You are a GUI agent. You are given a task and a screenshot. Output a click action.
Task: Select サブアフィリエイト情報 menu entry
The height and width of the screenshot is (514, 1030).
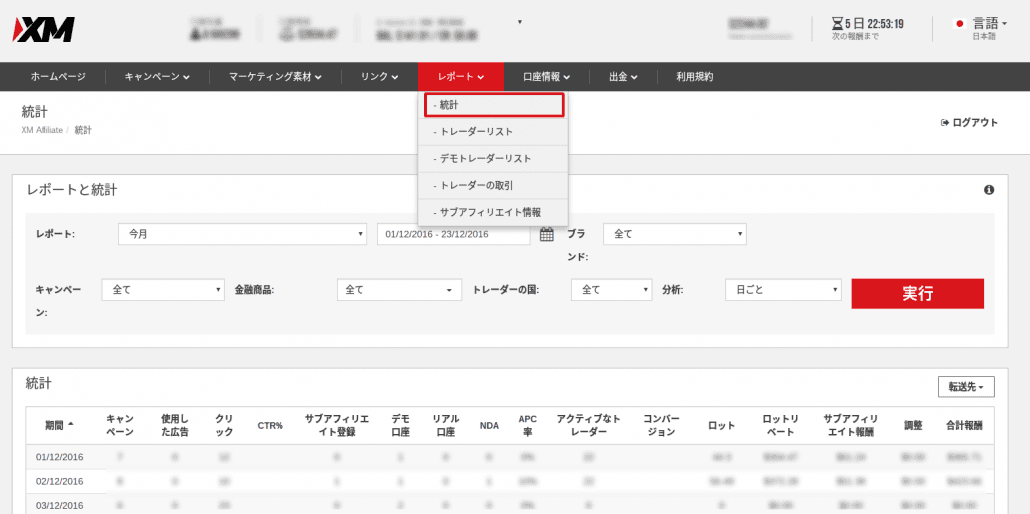click(x=493, y=212)
